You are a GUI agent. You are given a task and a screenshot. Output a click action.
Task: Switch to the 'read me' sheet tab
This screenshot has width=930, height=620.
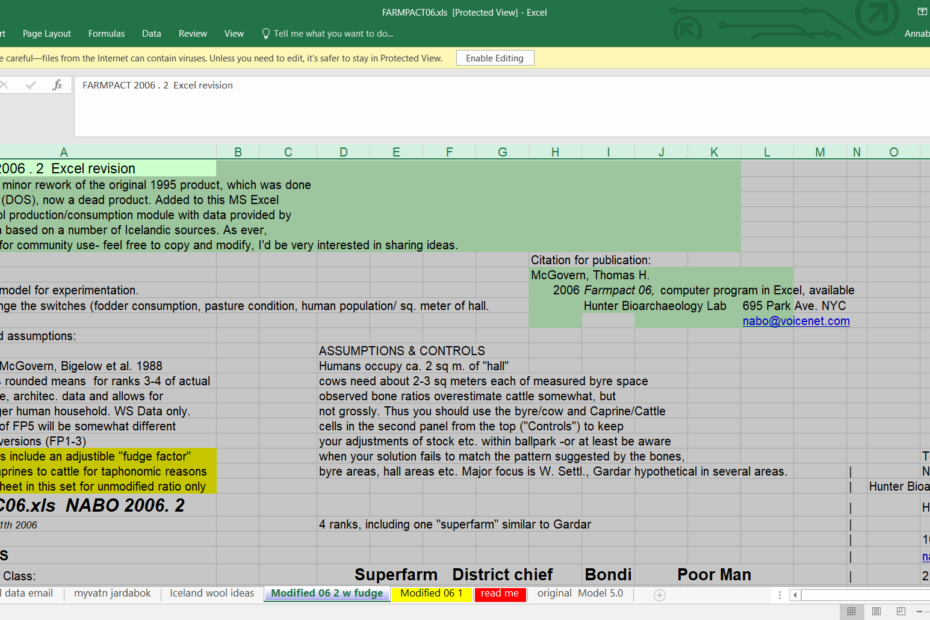pyautogui.click(x=499, y=593)
